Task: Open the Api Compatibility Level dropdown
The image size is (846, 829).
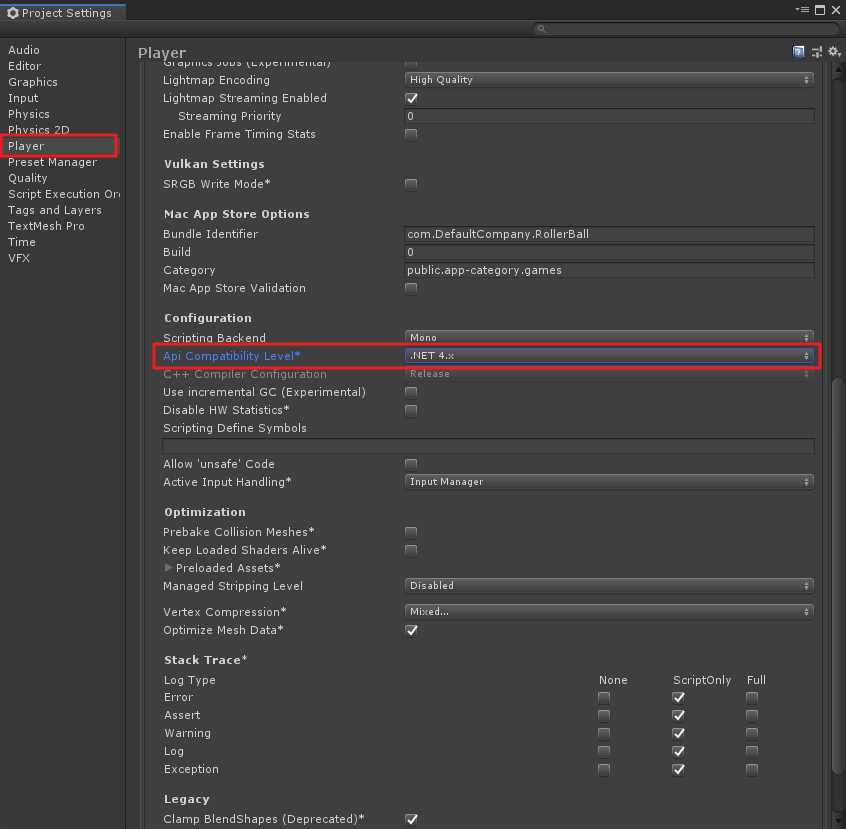Action: click(x=609, y=356)
